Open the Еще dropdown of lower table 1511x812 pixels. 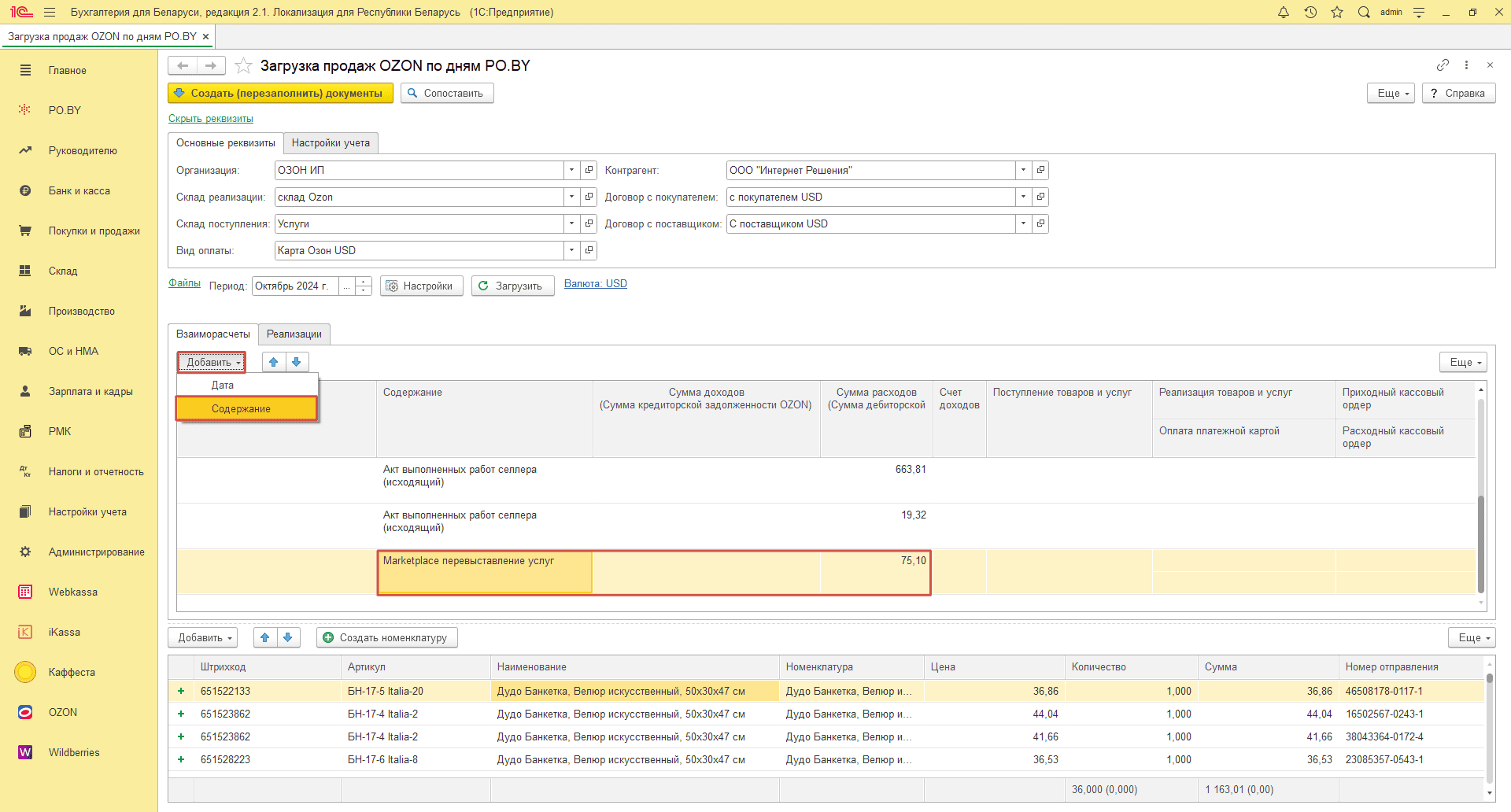pos(1472,637)
